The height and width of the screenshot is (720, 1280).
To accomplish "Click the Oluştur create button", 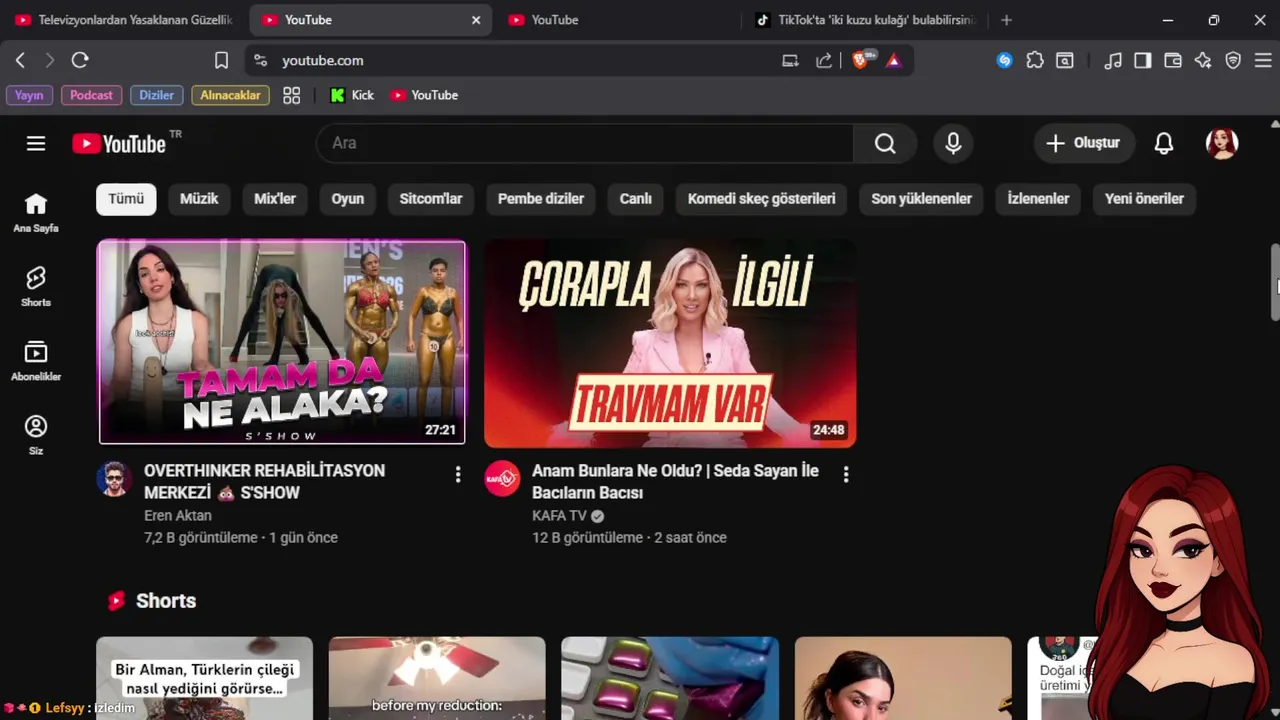I will (1084, 143).
